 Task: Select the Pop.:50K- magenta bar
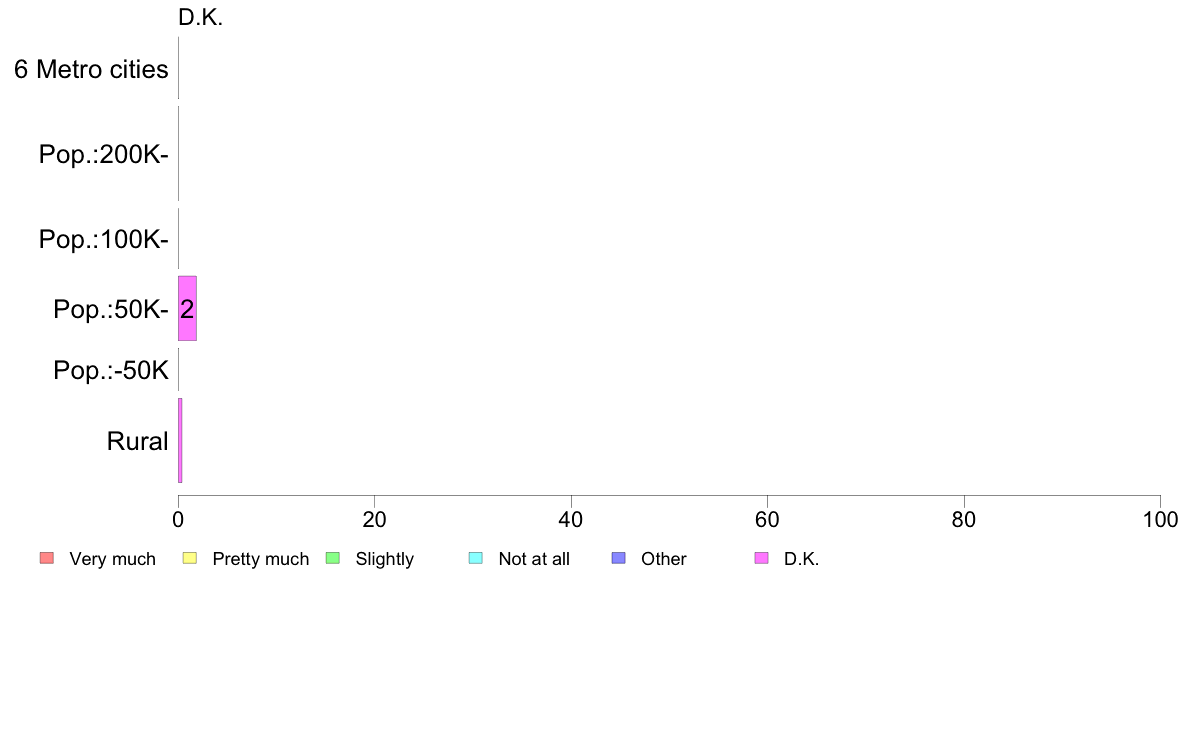point(188,308)
